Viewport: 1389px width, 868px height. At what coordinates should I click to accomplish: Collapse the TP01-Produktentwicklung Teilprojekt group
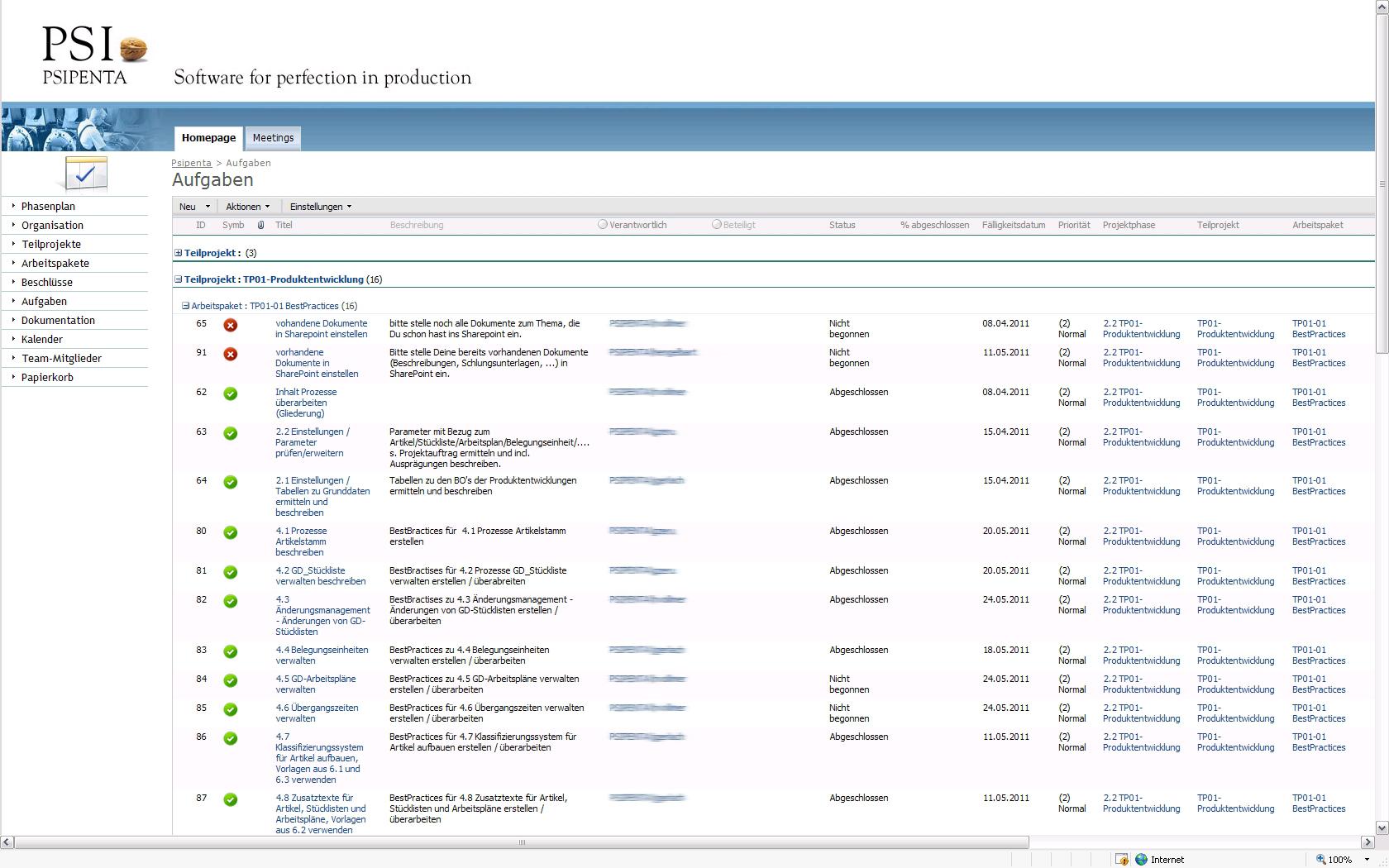click(x=179, y=279)
